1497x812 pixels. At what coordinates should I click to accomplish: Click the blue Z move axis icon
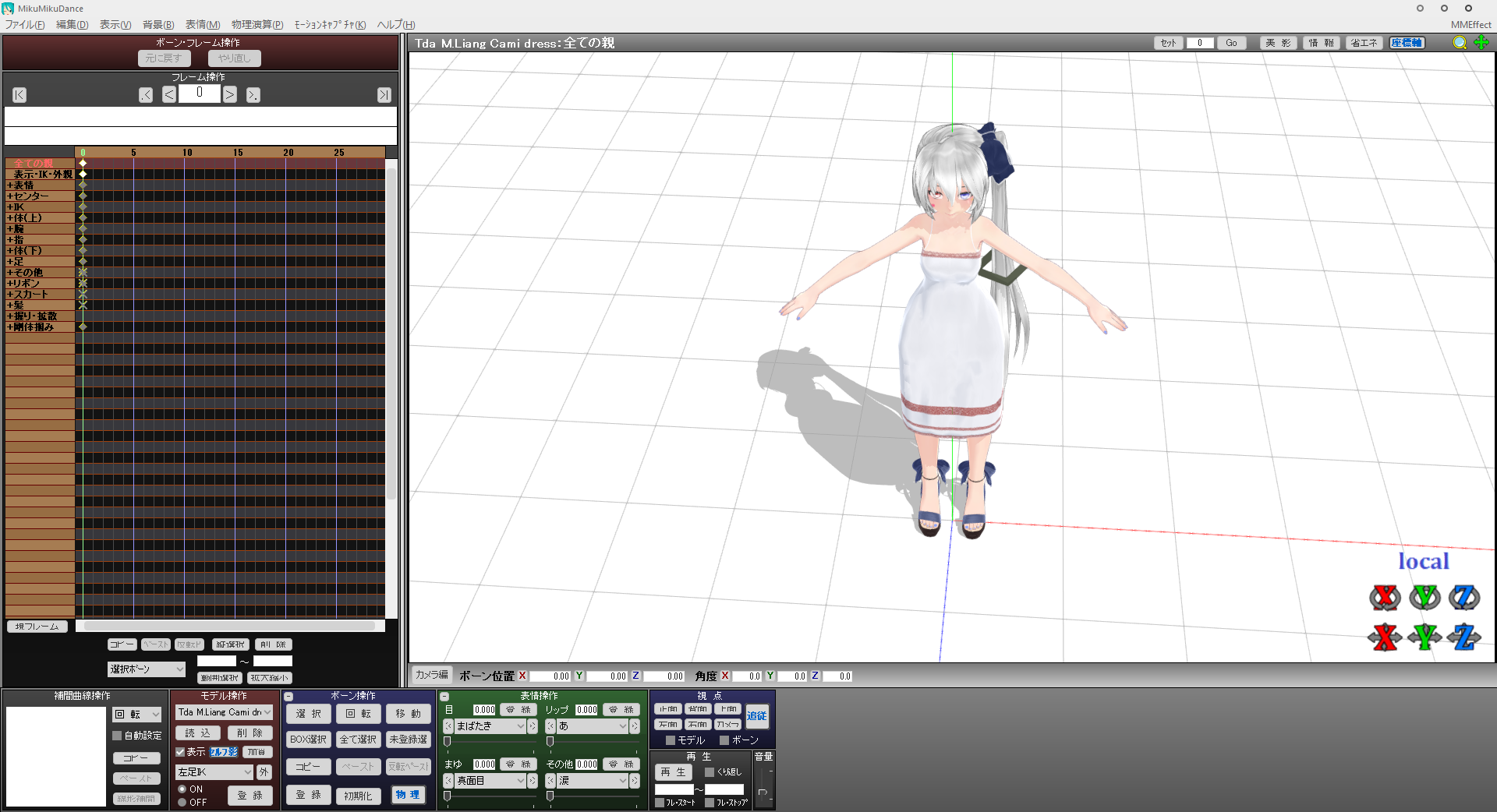tap(1465, 637)
